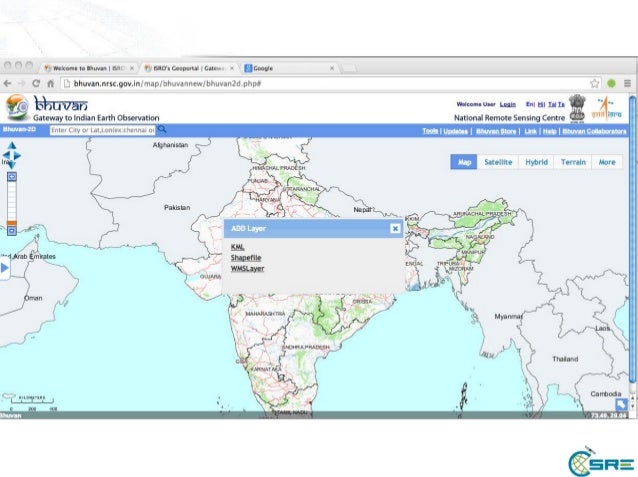
Task: Click the Government of India emblem
Action: point(577,108)
